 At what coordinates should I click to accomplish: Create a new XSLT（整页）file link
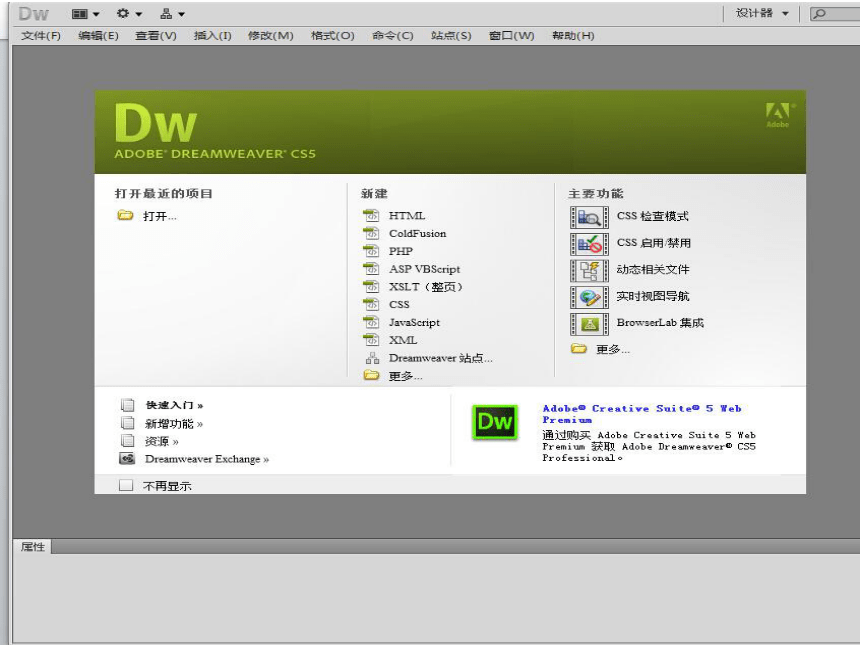pos(426,287)
